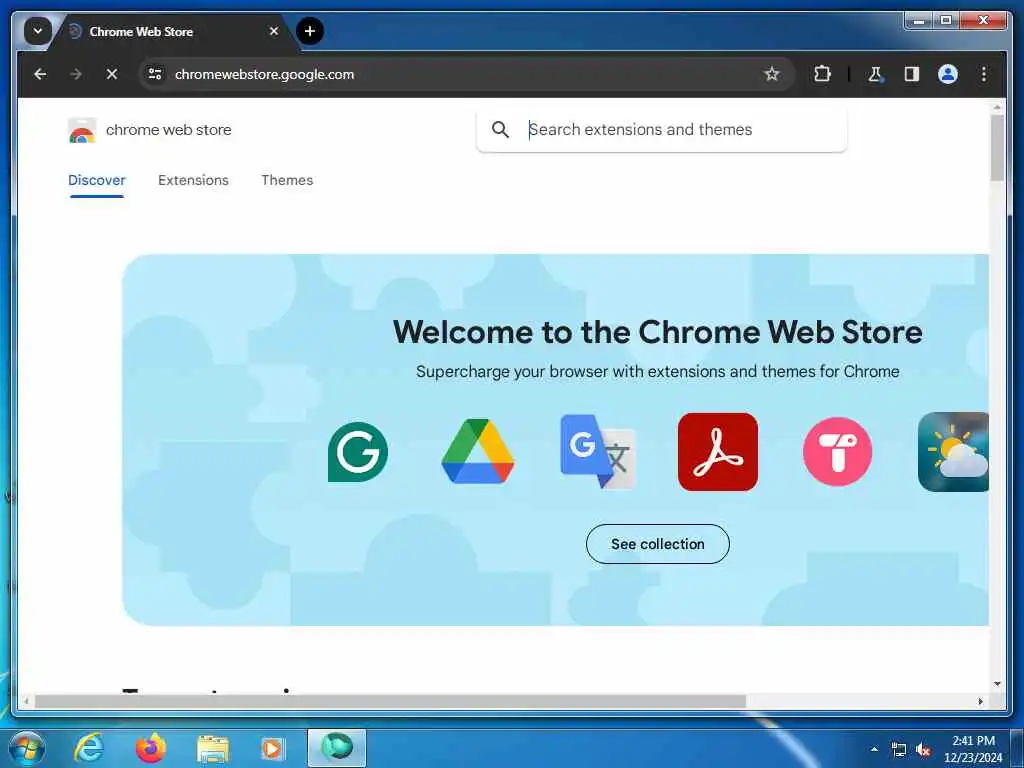The width and height of the screenshot is (1024, 768).
Task: Click the horizontal scrollbar thumb
Action: 390,701
